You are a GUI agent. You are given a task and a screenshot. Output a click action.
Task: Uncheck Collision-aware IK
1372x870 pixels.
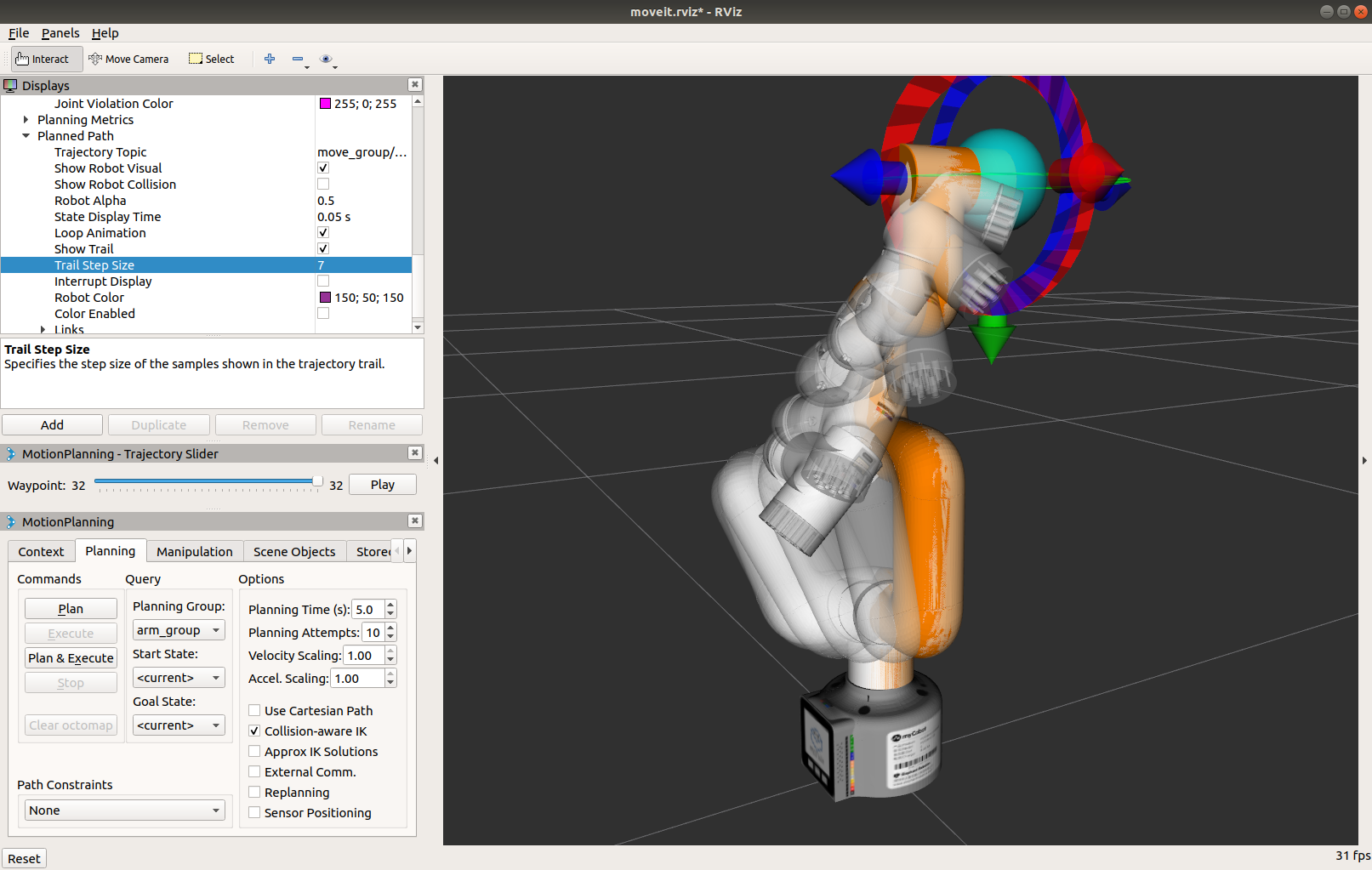pyautogui.click(x=254, y=731)
